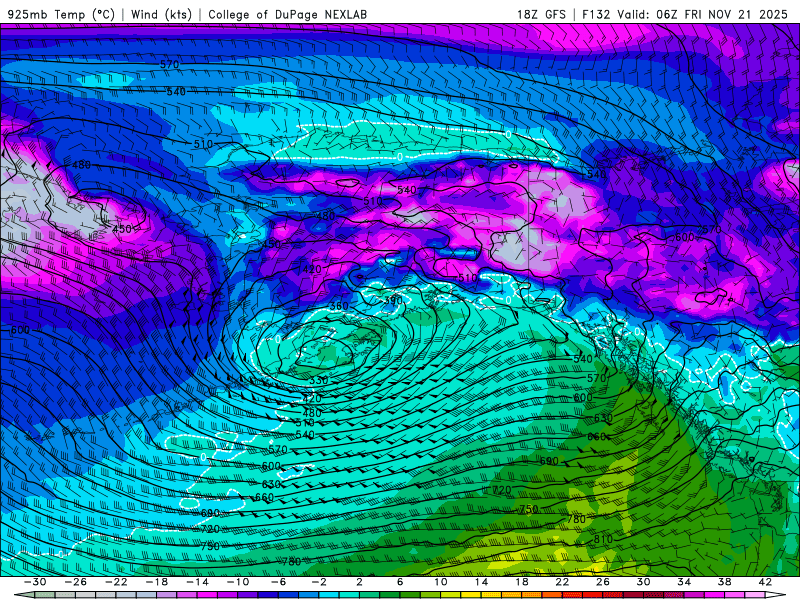Click the 42 colorbar tick label
The width and height of the screenshot is (800, 600).
(x=765, y=582)
